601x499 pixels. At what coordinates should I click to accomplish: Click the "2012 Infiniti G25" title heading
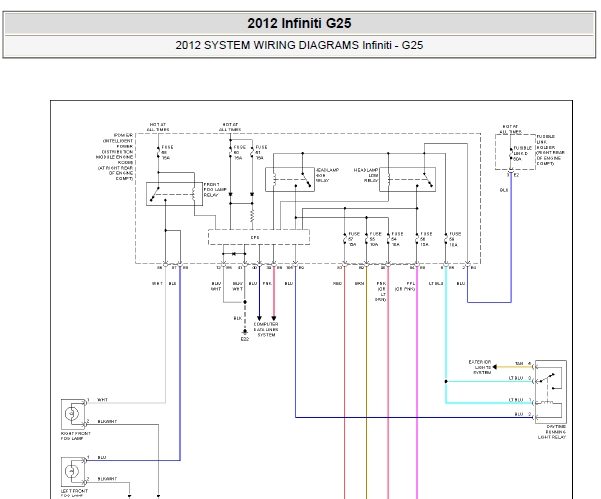[x=299, y=23]
